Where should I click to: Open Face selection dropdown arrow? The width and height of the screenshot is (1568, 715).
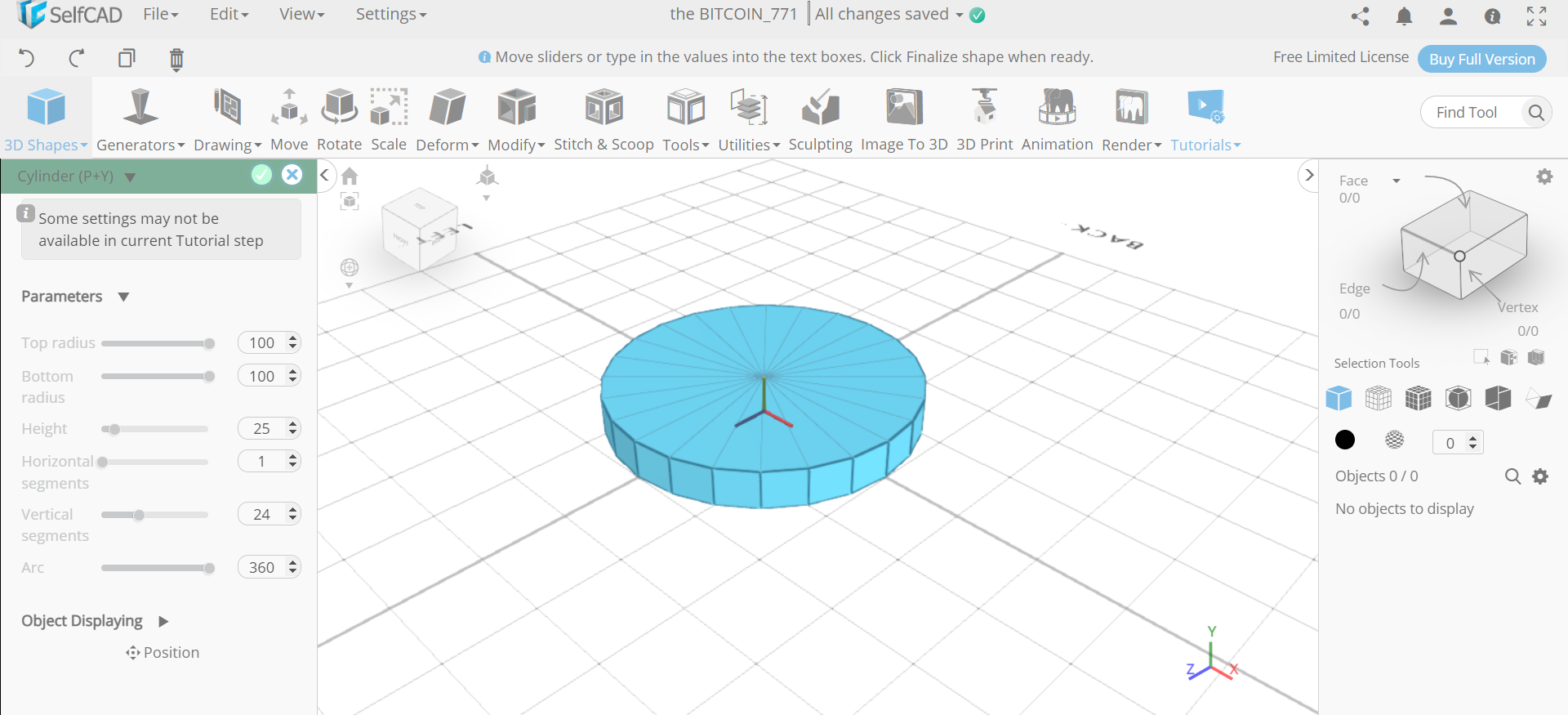(x=1396, y=181)
